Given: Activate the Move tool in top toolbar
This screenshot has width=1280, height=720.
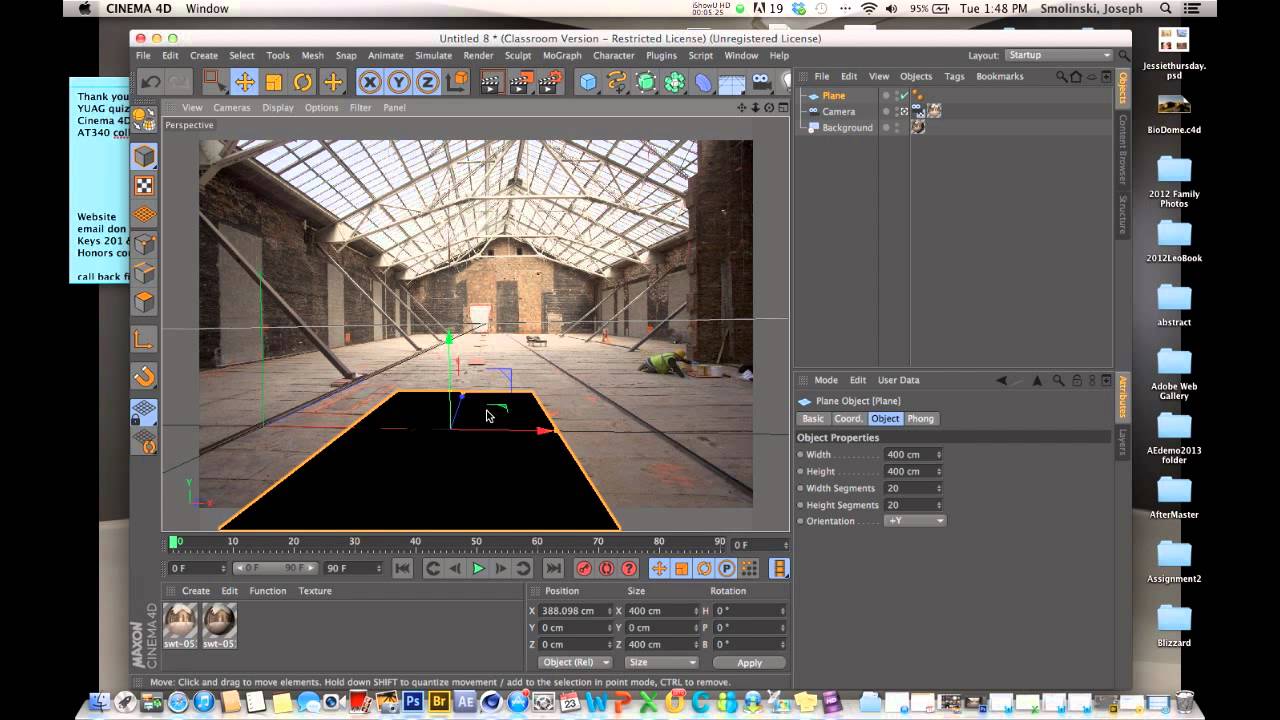Looking at the screenshot, I should (244, 82).
